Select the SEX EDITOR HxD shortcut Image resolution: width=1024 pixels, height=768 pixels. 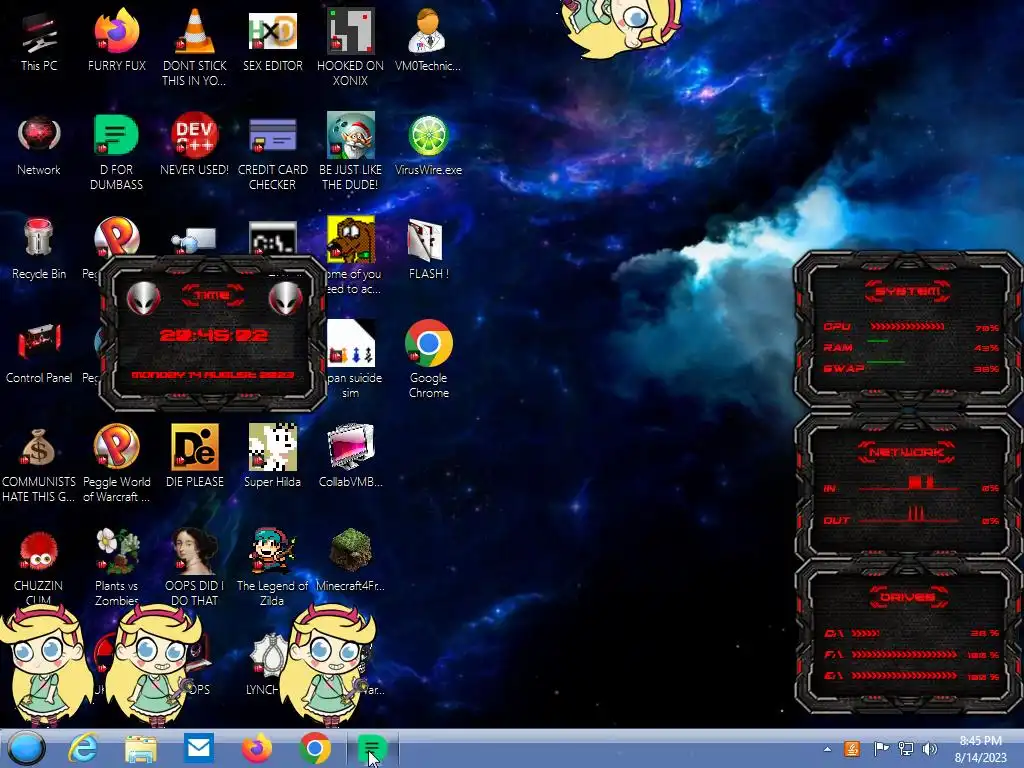272,31
